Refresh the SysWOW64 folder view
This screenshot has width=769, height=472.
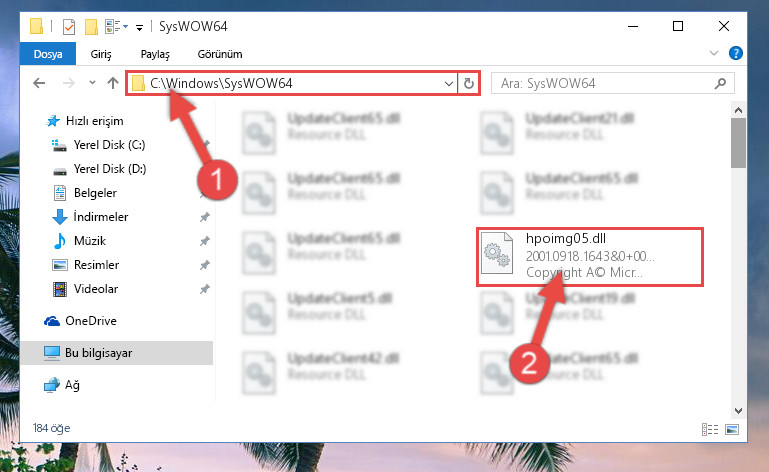click(x=469, y=83)
